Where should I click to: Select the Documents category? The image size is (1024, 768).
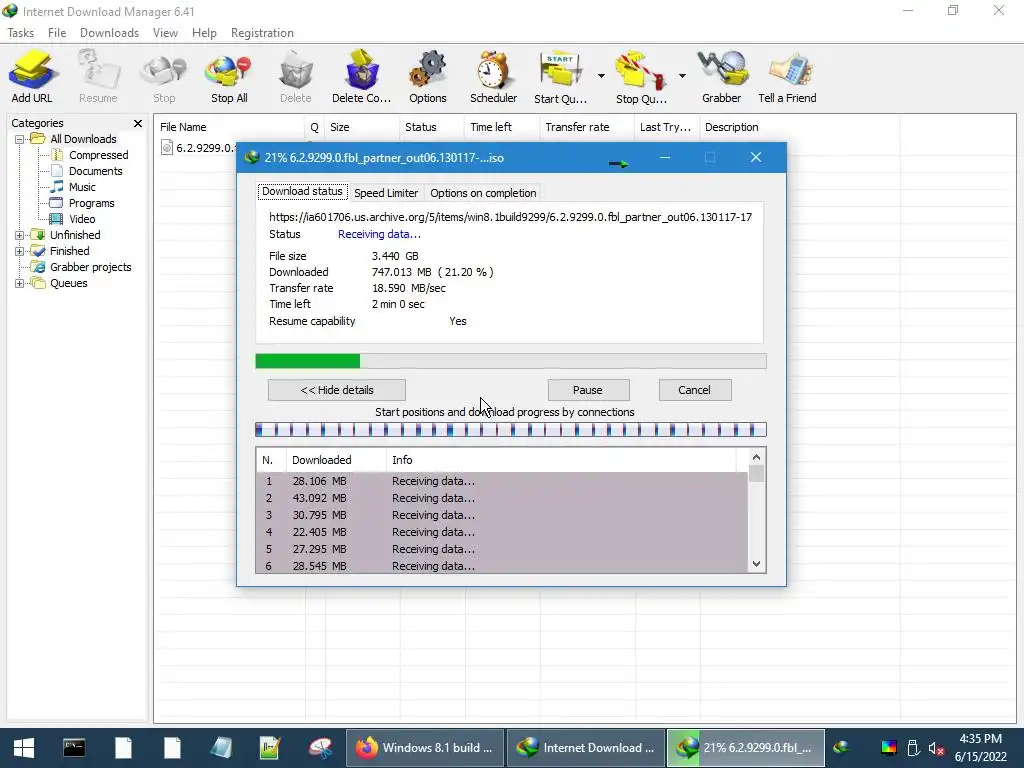point(95,171)
